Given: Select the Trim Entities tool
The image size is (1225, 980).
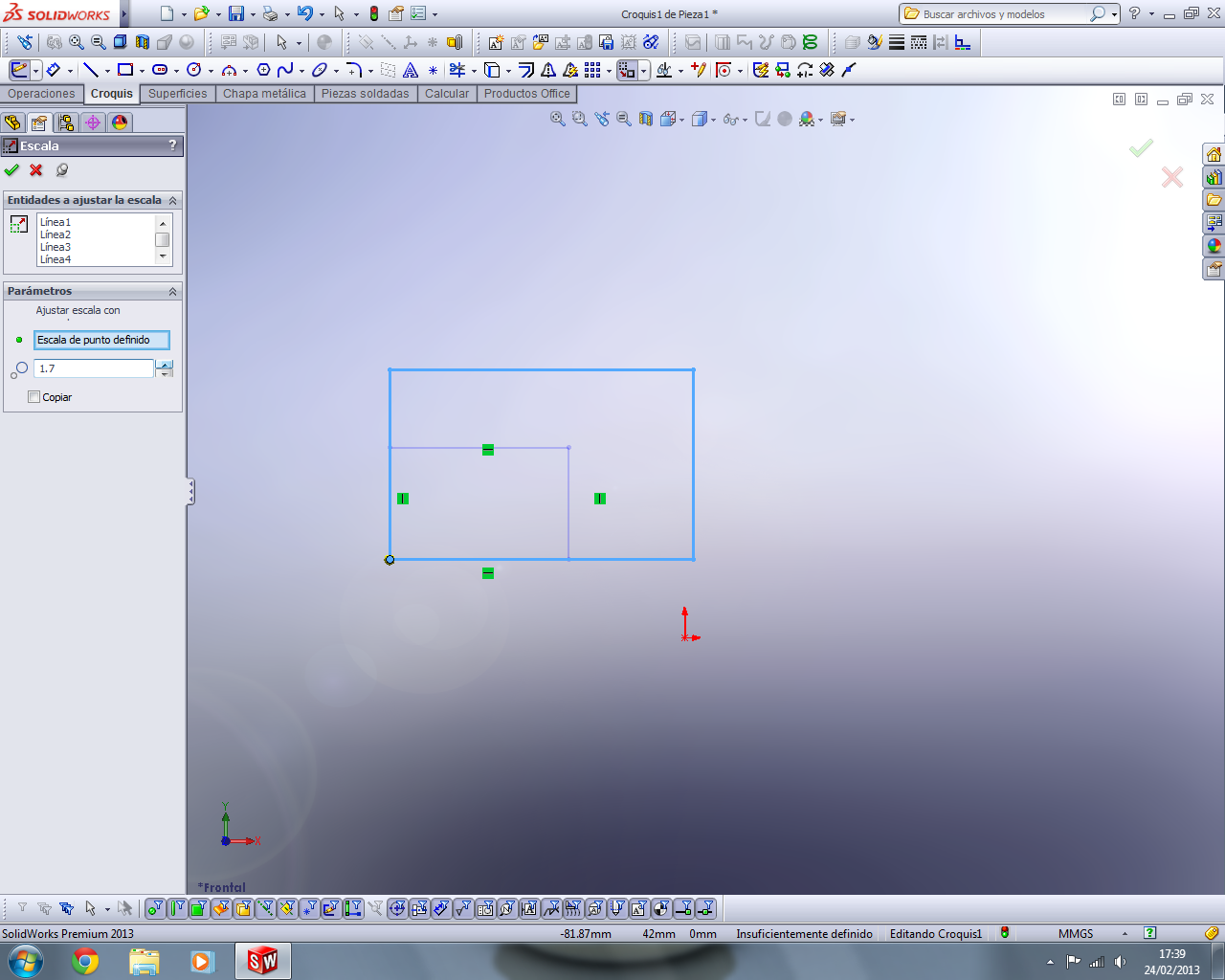Looking at the screenshot, I should (457, 70).
